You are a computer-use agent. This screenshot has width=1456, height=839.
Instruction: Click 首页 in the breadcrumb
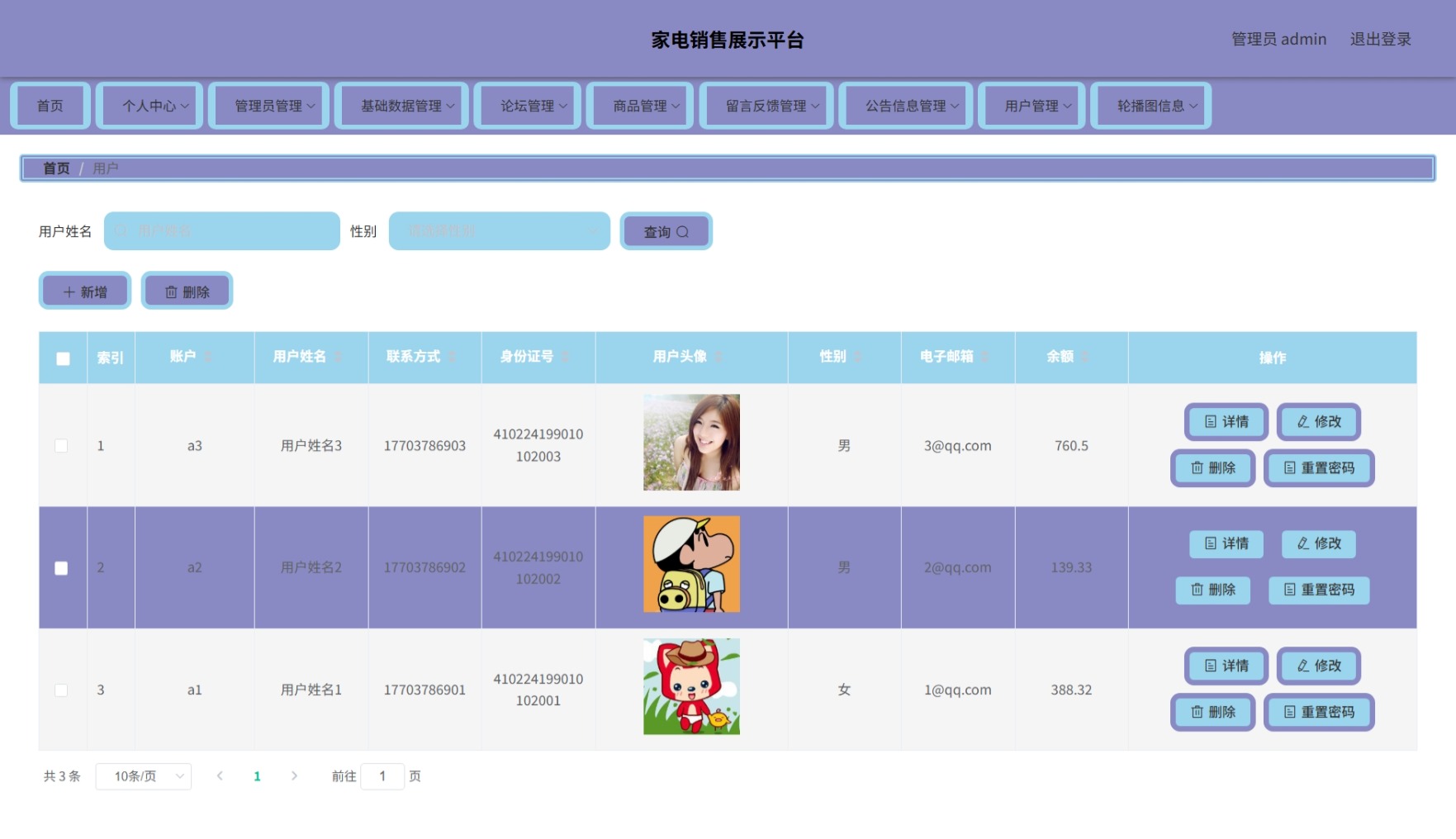coord(56,168)
